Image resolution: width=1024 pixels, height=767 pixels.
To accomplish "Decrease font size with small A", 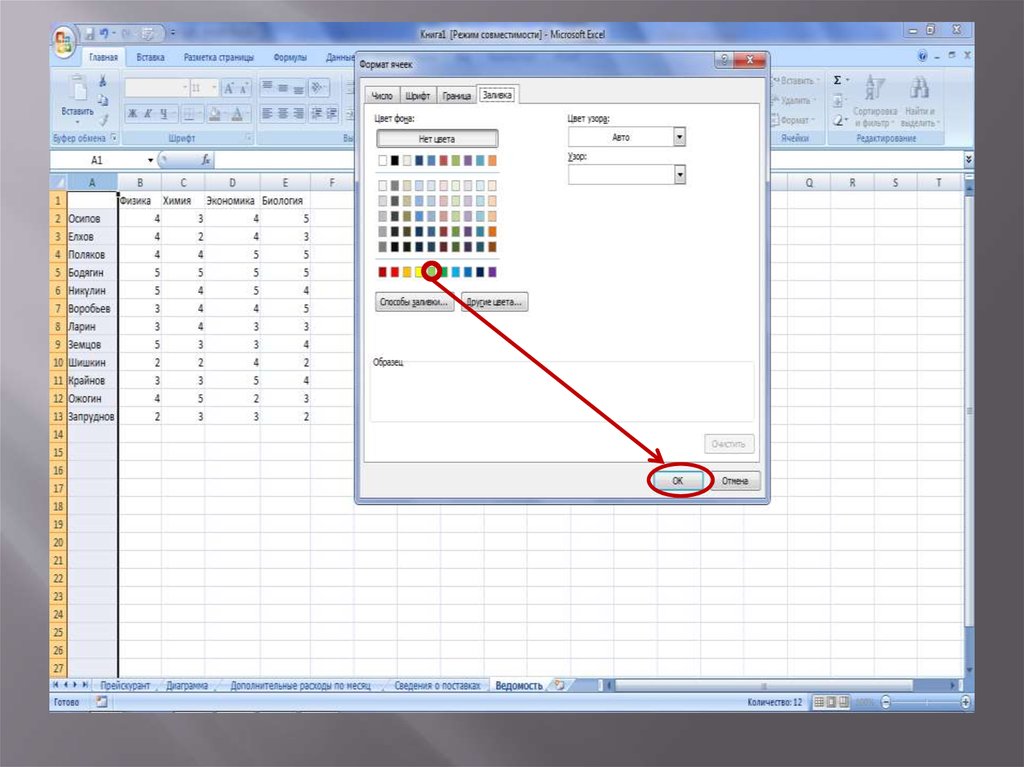I will pyautogui.click(x=244, y=88).
